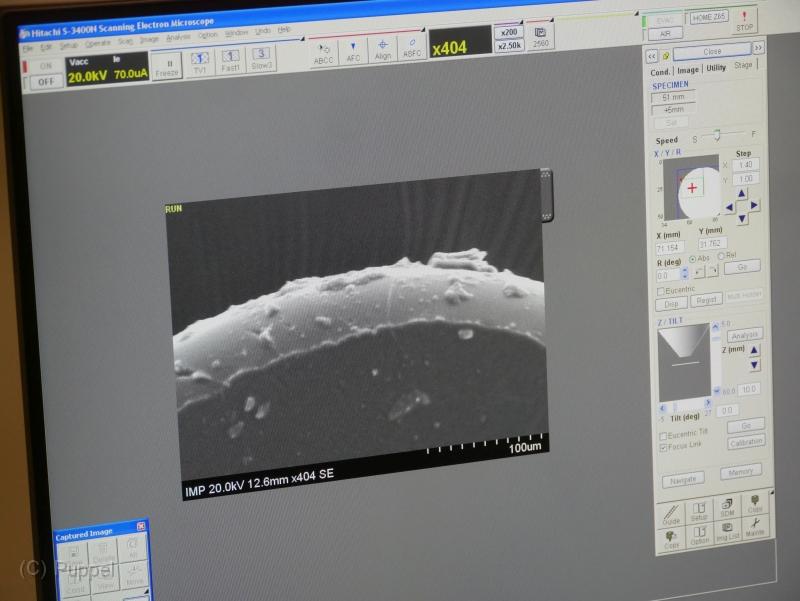Move stage right with arrow
Viewport: 800px width, 601px height.
[x=755, y=205]
